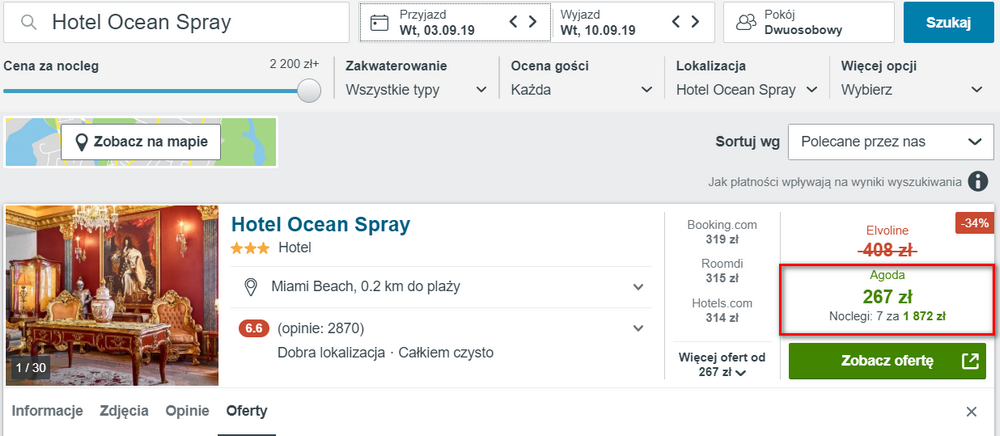This screenshot has width=1000, height=436.
Task: Open the Przyjazd check-in date field
Action: point(455,22)
